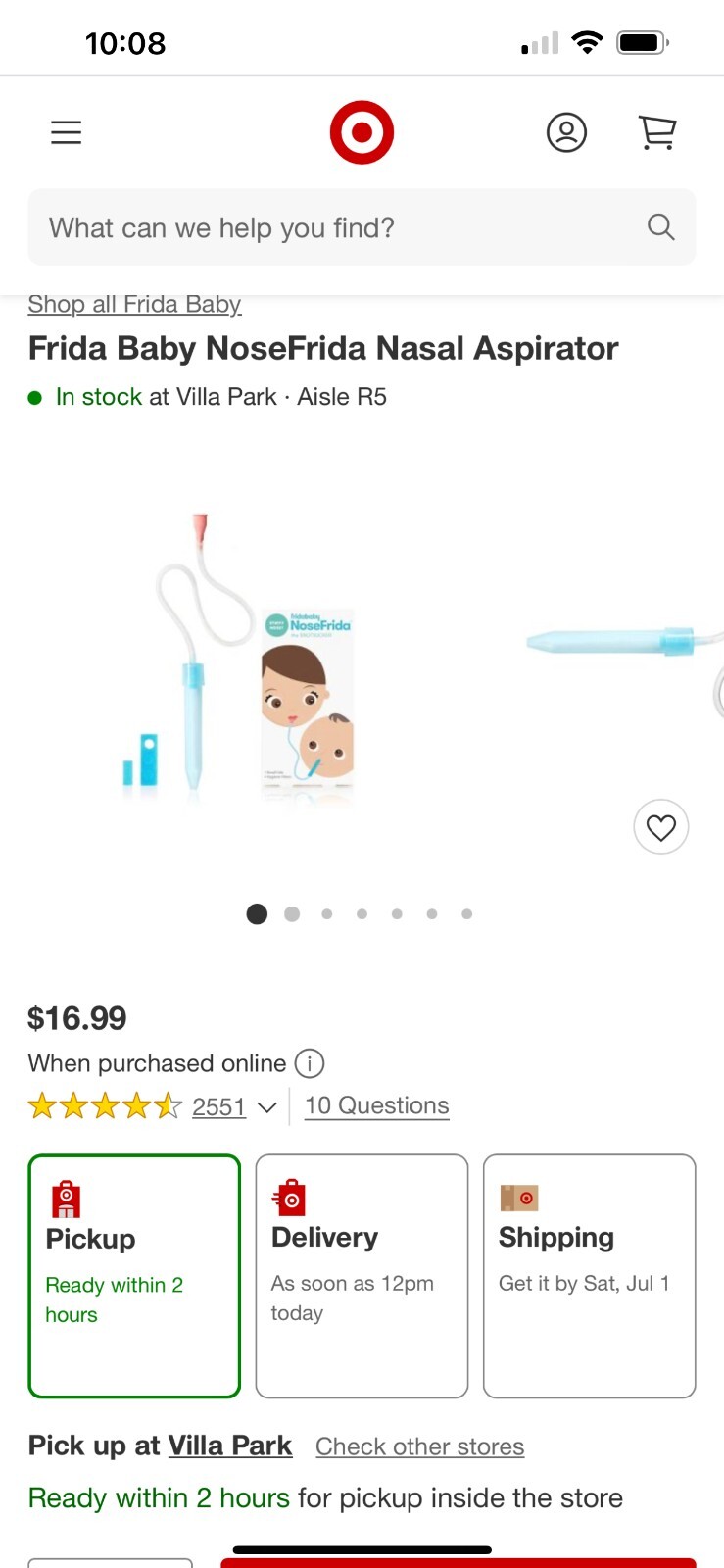Open the Shop all Frida Baby link
Viewport: 724px width, 1568px height.
click(134, 305)
